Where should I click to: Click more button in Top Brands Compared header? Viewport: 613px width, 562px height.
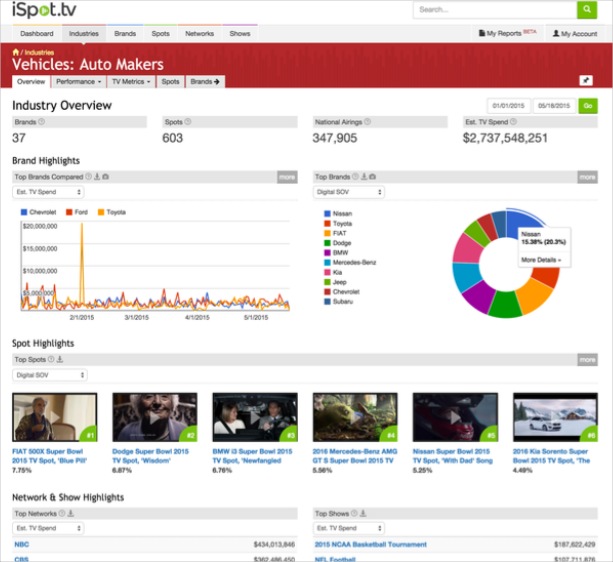(287, 177)
